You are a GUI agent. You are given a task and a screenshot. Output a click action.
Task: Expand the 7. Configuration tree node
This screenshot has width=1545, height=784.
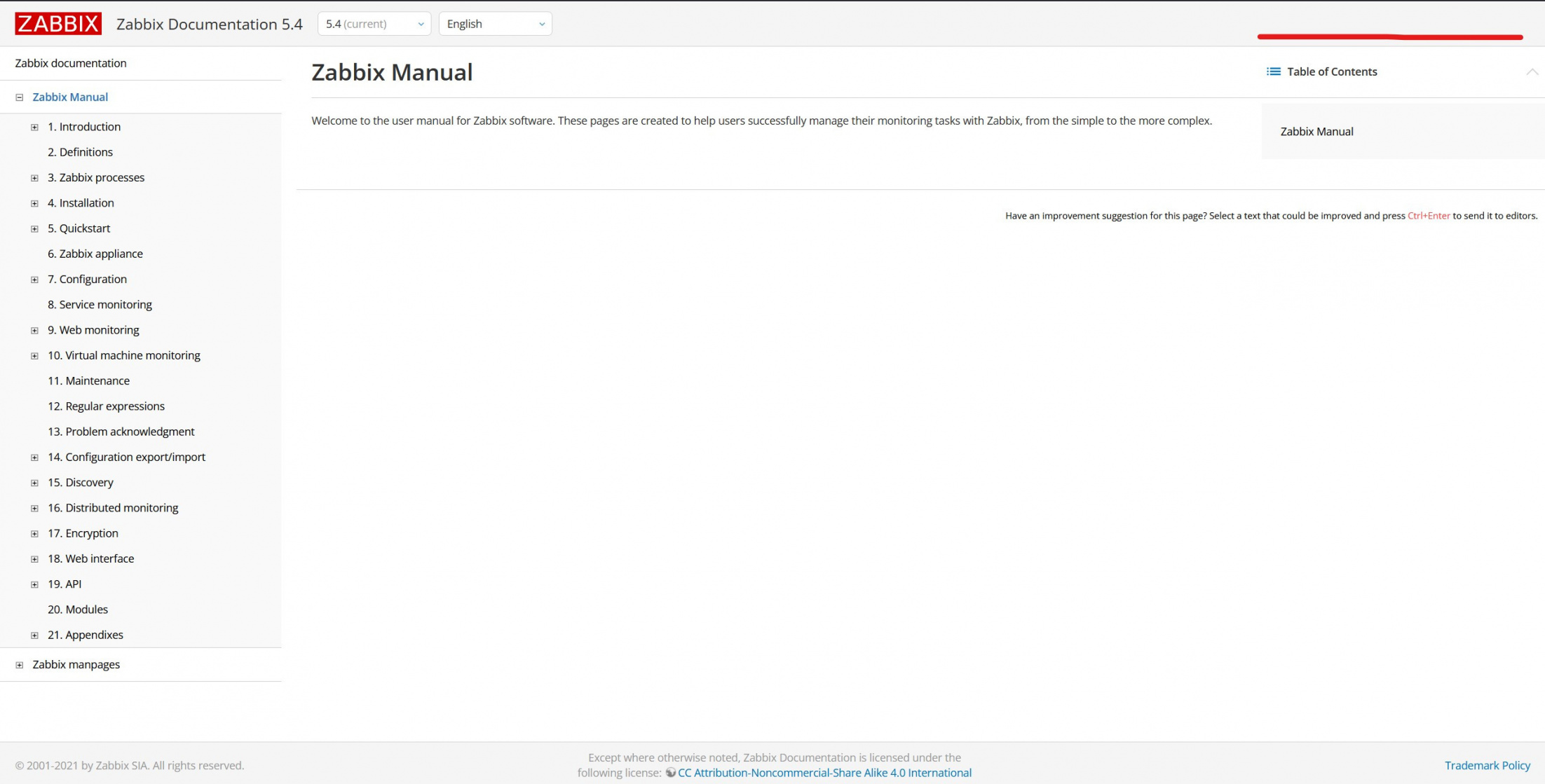(34, 280)
